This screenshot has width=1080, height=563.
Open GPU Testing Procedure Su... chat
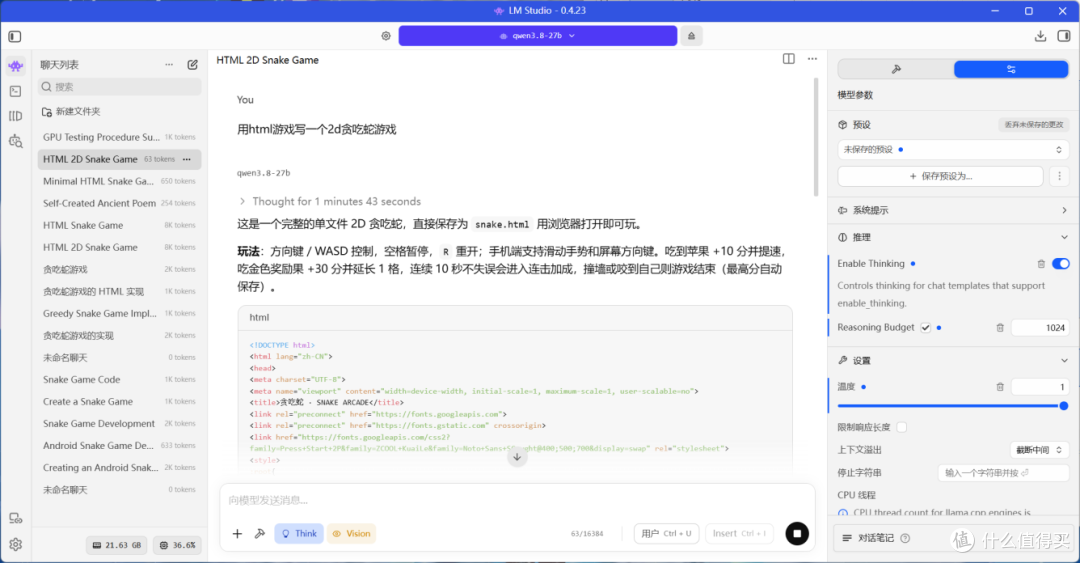click(x=119, y=137)
